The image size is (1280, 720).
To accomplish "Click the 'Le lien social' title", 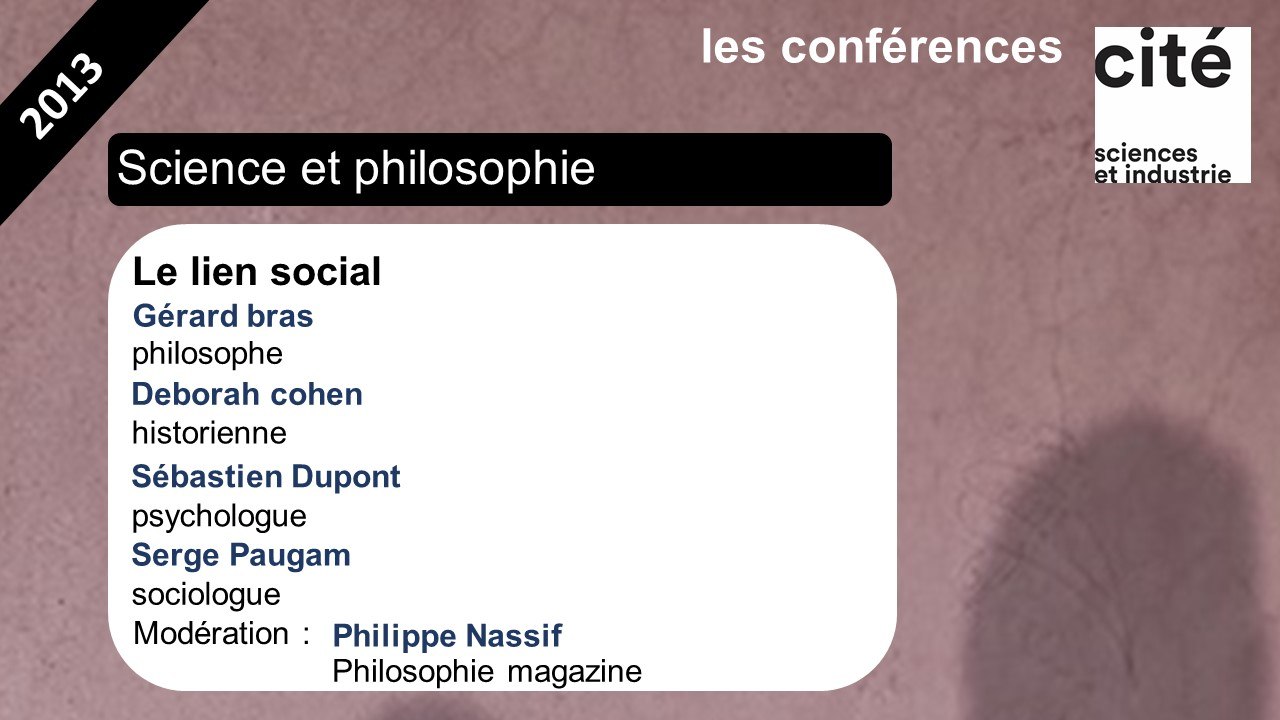I will (x=257, y=272).
